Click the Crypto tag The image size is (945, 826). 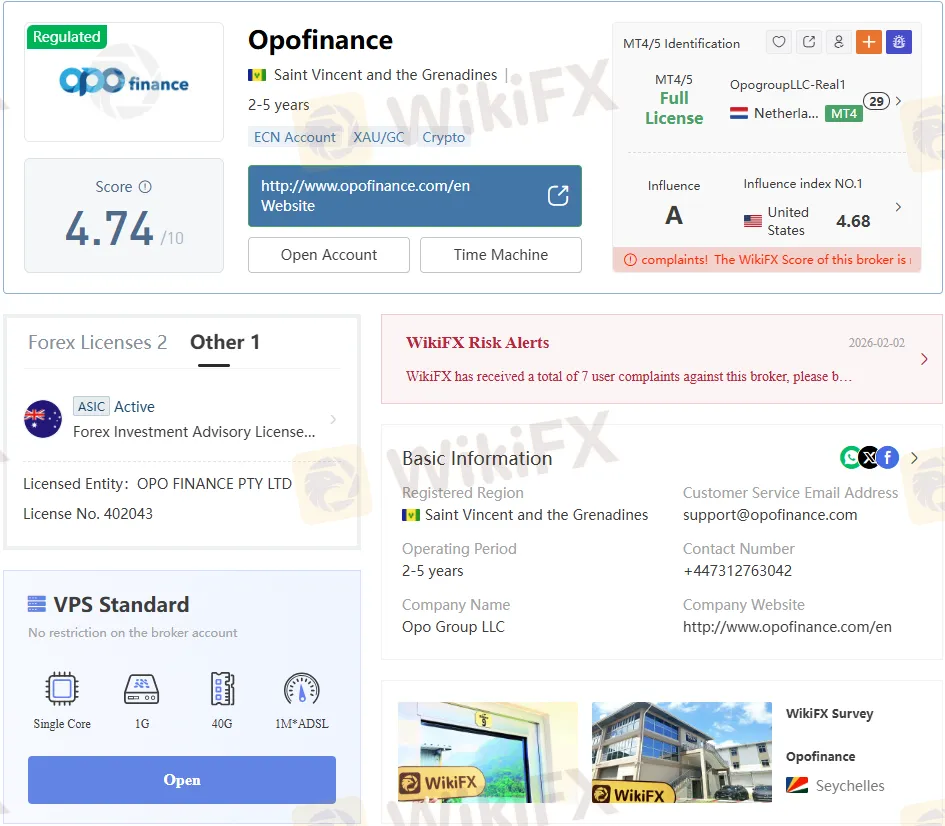pos(443,137)
